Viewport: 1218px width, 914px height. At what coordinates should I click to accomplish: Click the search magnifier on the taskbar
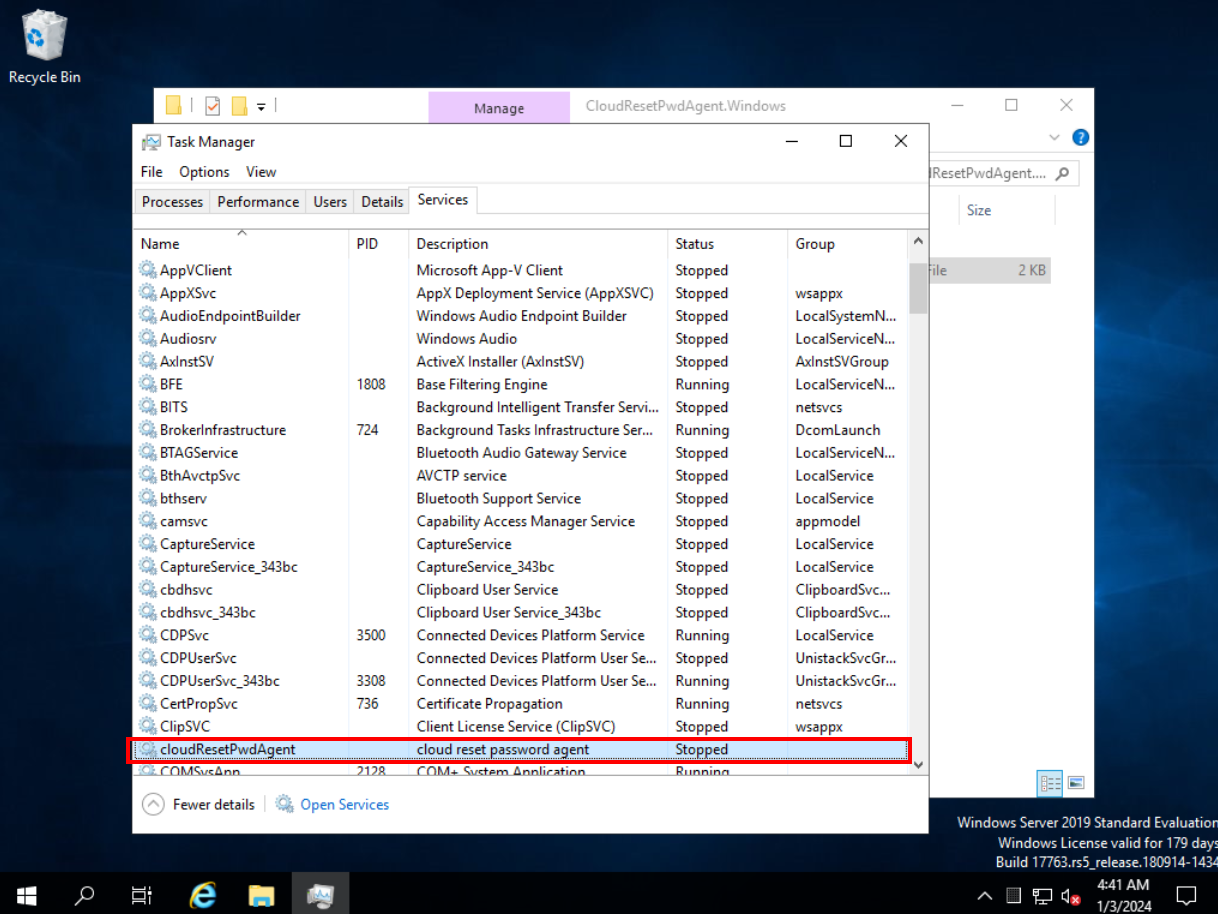tap(85, 894)
